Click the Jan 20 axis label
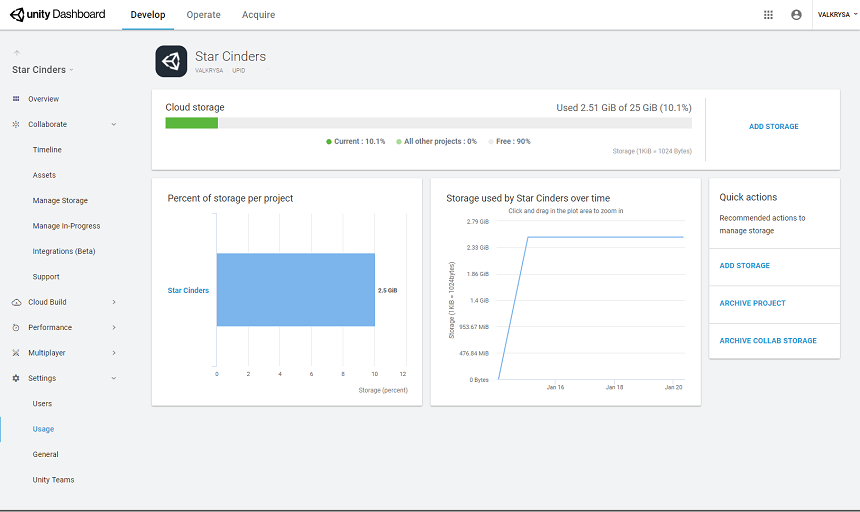The image size is (860, 512). point(674,387)
